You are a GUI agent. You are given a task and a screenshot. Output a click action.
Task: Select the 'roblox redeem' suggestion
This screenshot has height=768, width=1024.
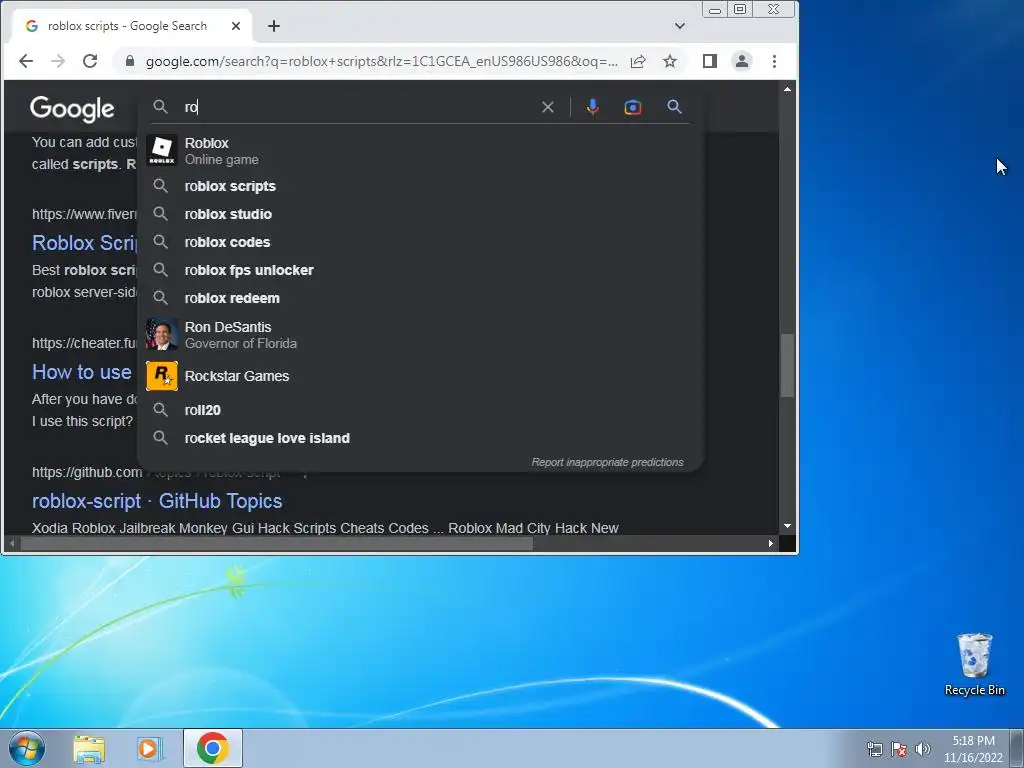click(x=420, y=298)
